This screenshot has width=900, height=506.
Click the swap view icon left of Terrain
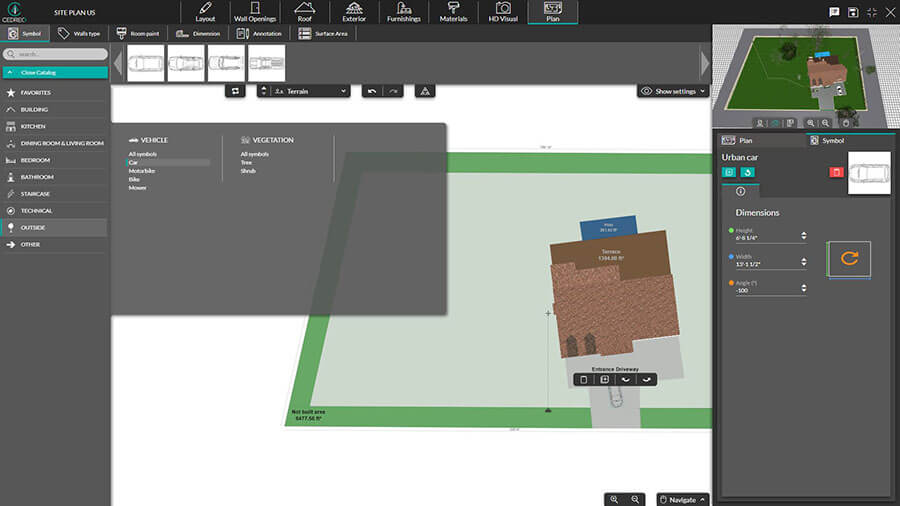(237, 91)
